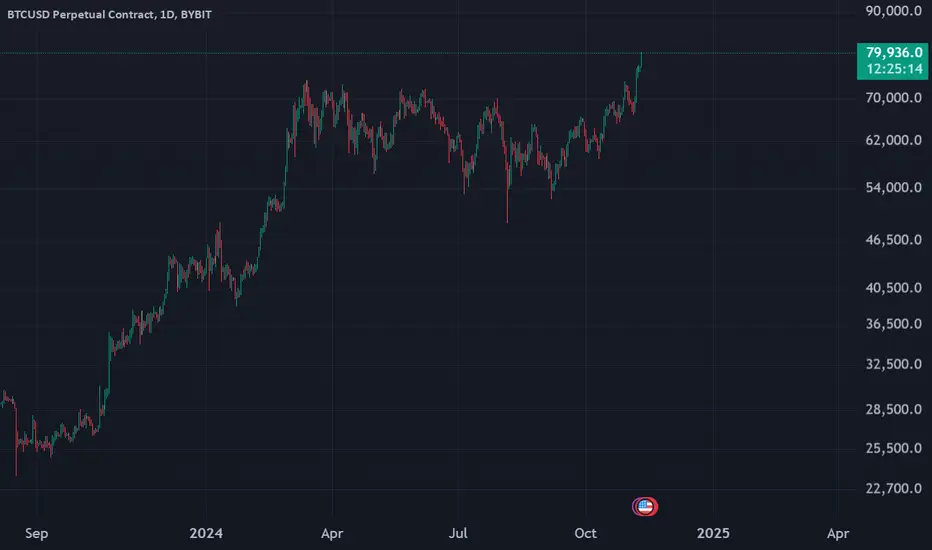Click the US economic event flag icon
This screenshot has height=550, width=932.
[x=646, y=507]
